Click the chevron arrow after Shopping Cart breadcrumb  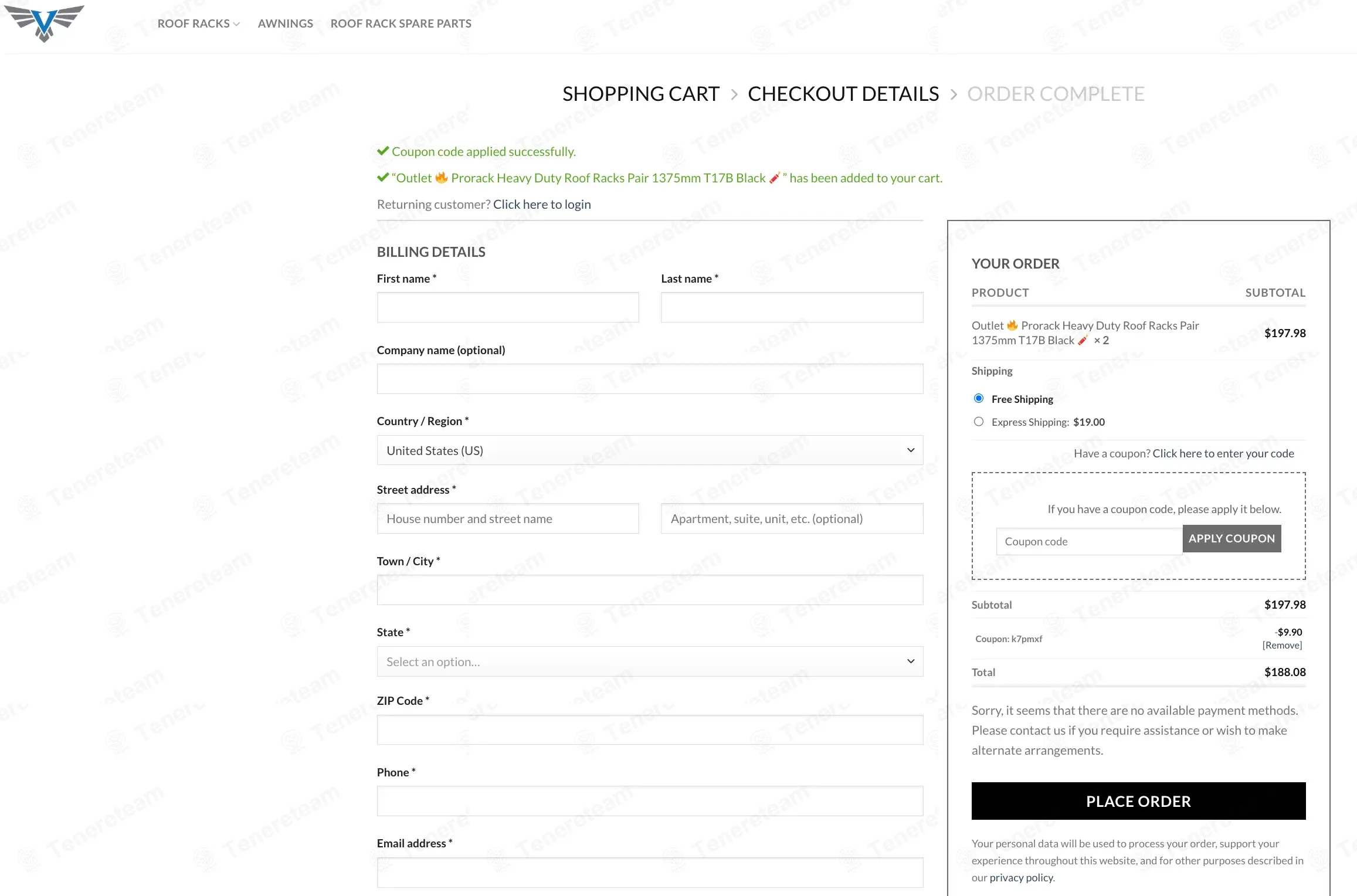pyautogui.click(x=734, y=94)
